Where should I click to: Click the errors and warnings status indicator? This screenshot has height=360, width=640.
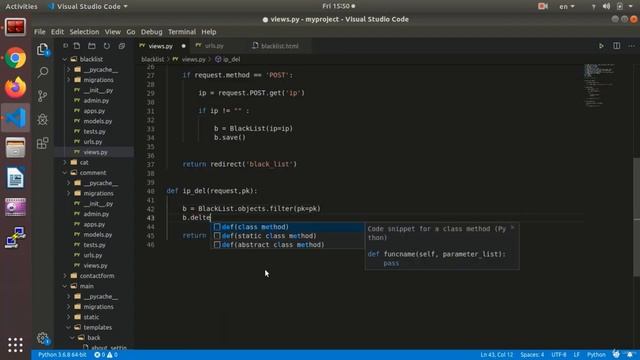click(x=106, y=355)
